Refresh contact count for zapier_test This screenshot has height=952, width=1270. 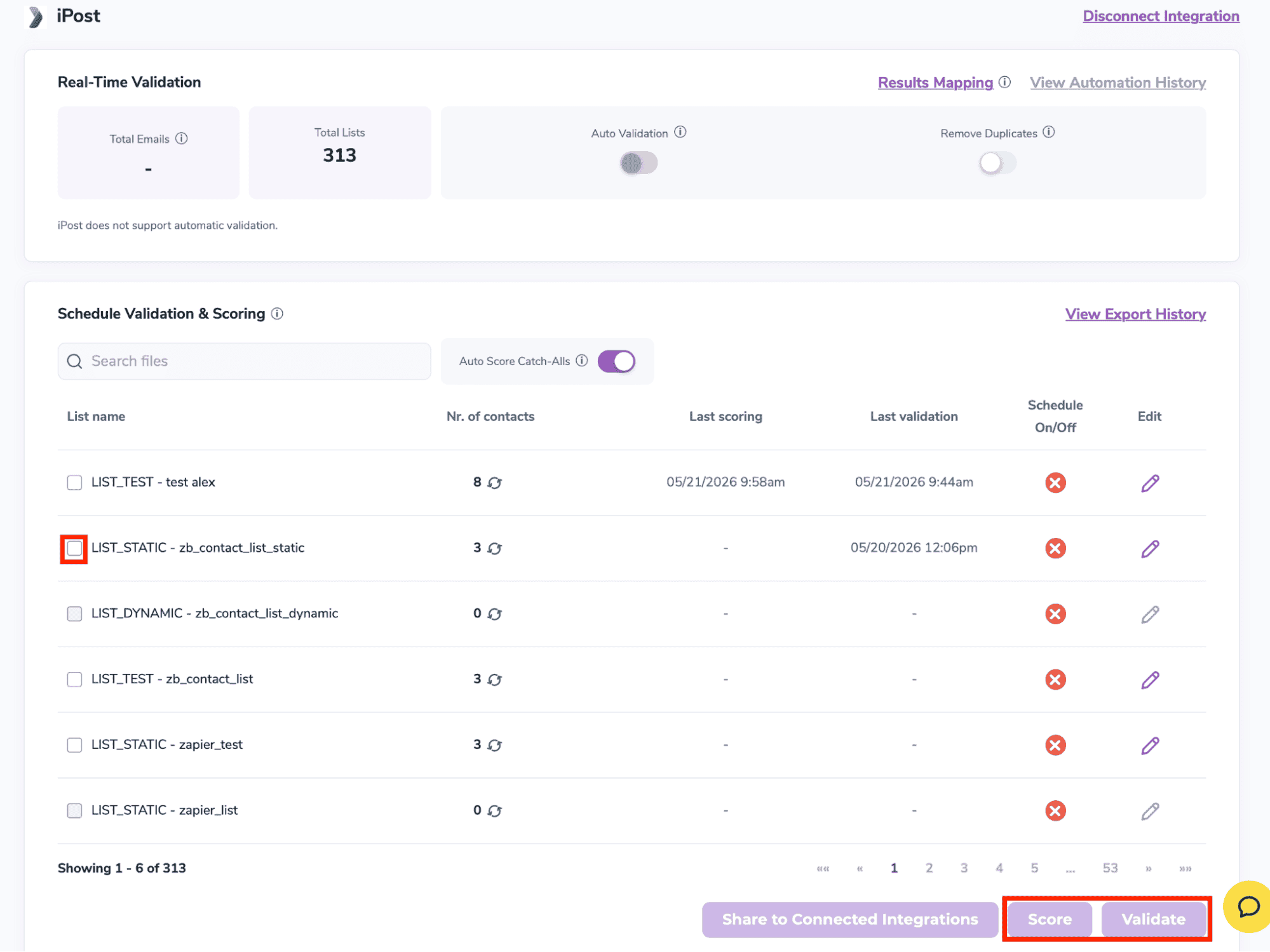[x=495, y=745]
